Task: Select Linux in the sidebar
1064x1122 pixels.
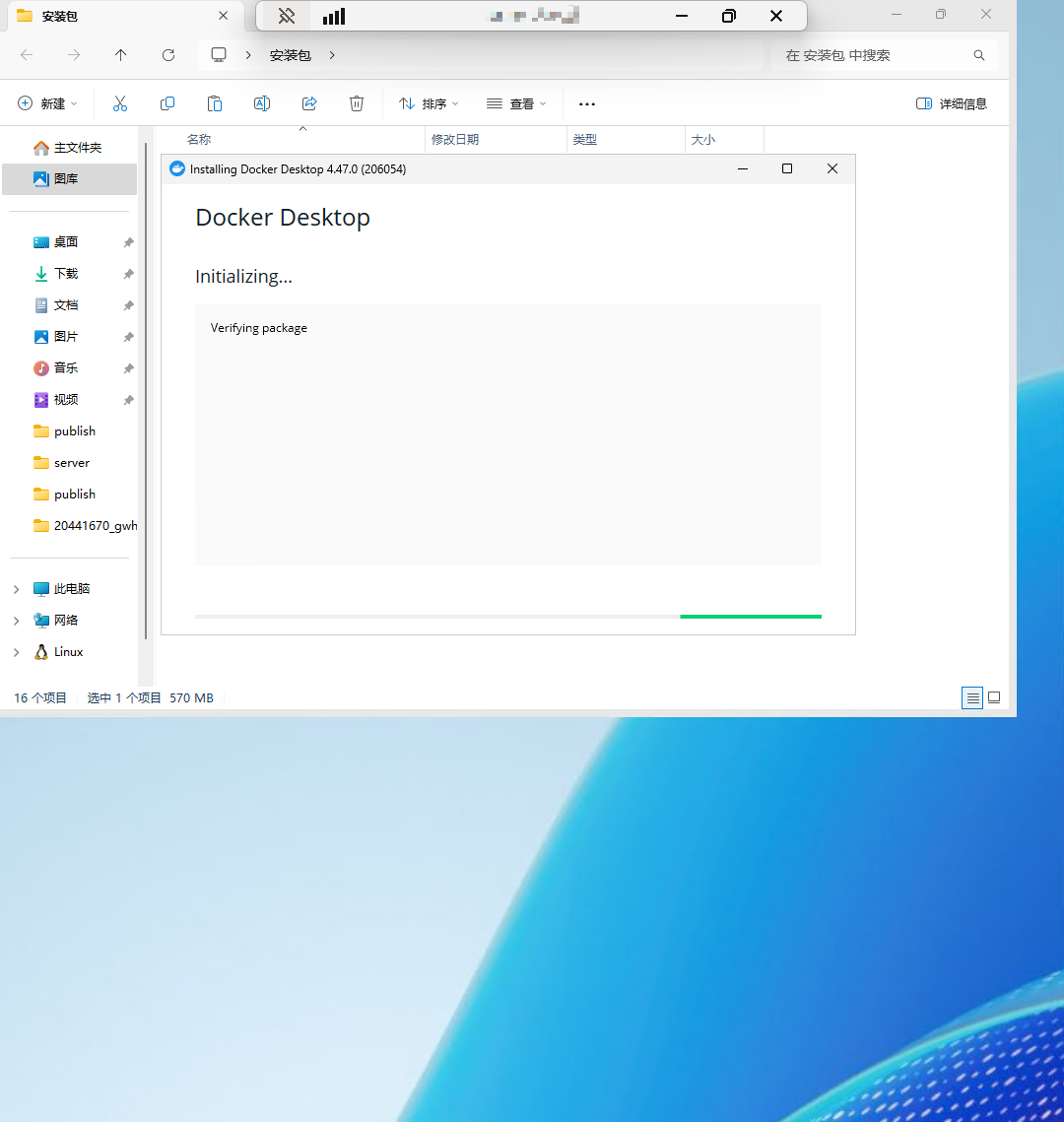Action: [x=68, y=652]
